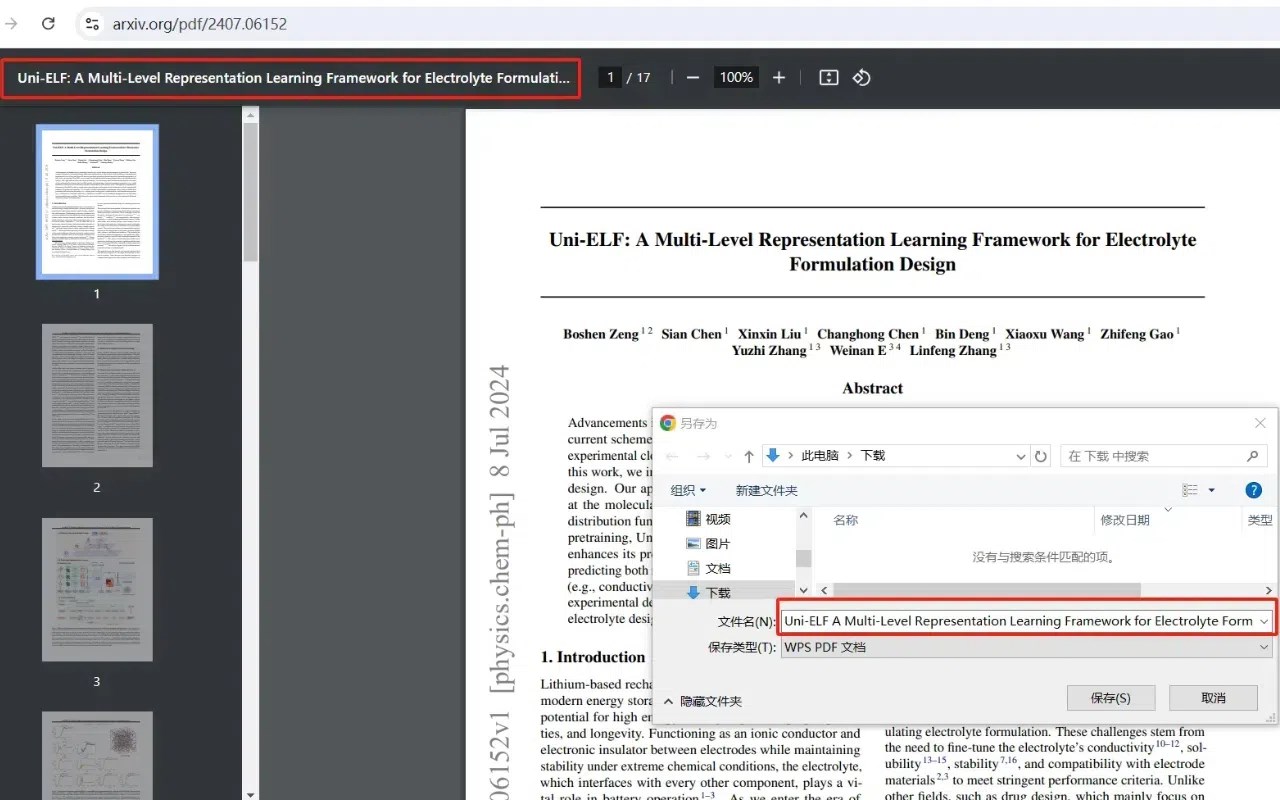Open the 组织 dropdown menu
This screenshot has width=1280, height=800.
(x=688, y=490)
